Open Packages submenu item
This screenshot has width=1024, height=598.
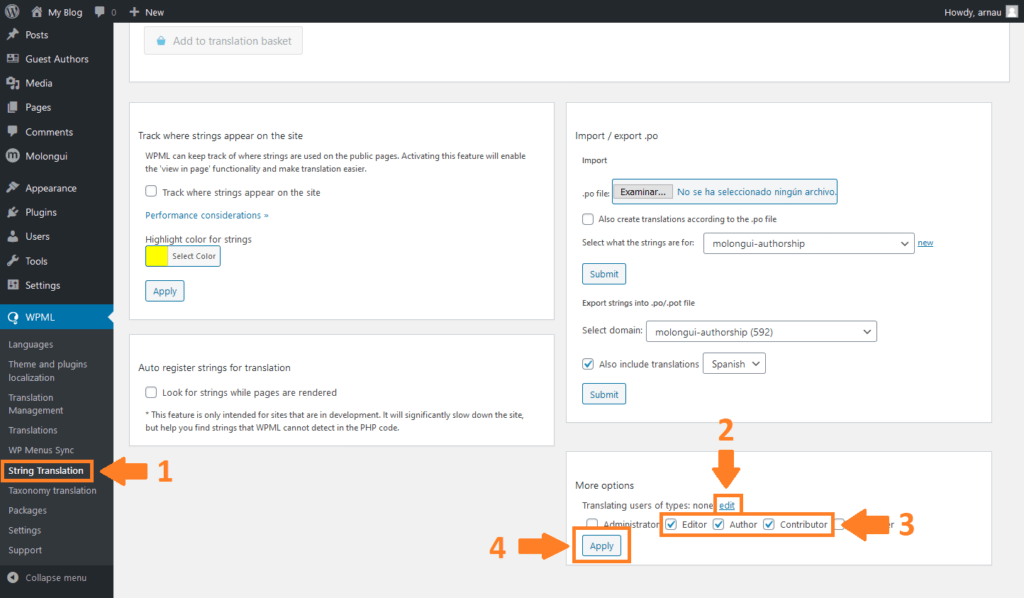pos(27,511)
